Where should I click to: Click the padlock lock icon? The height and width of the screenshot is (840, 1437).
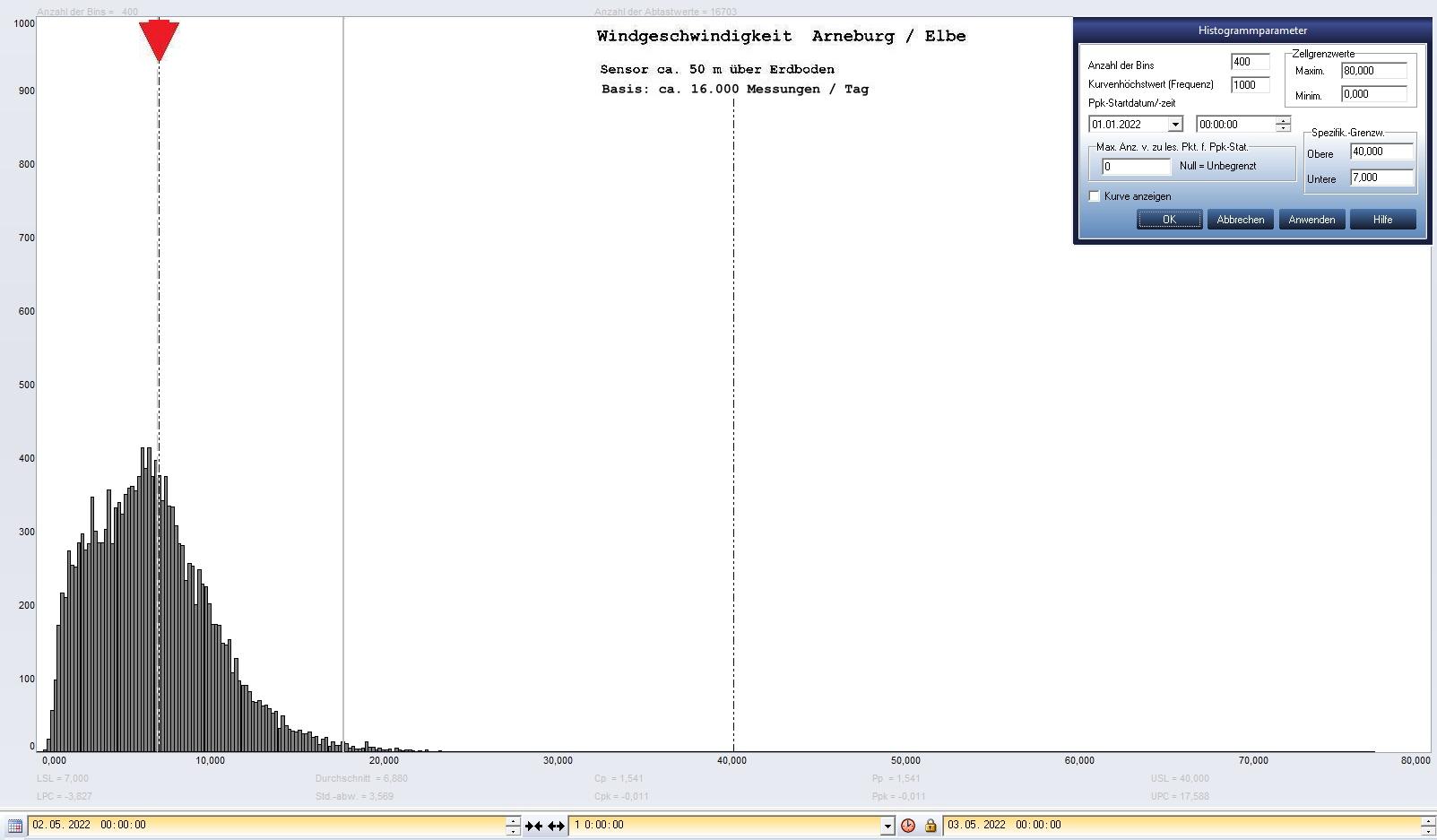tap(931, 826)
